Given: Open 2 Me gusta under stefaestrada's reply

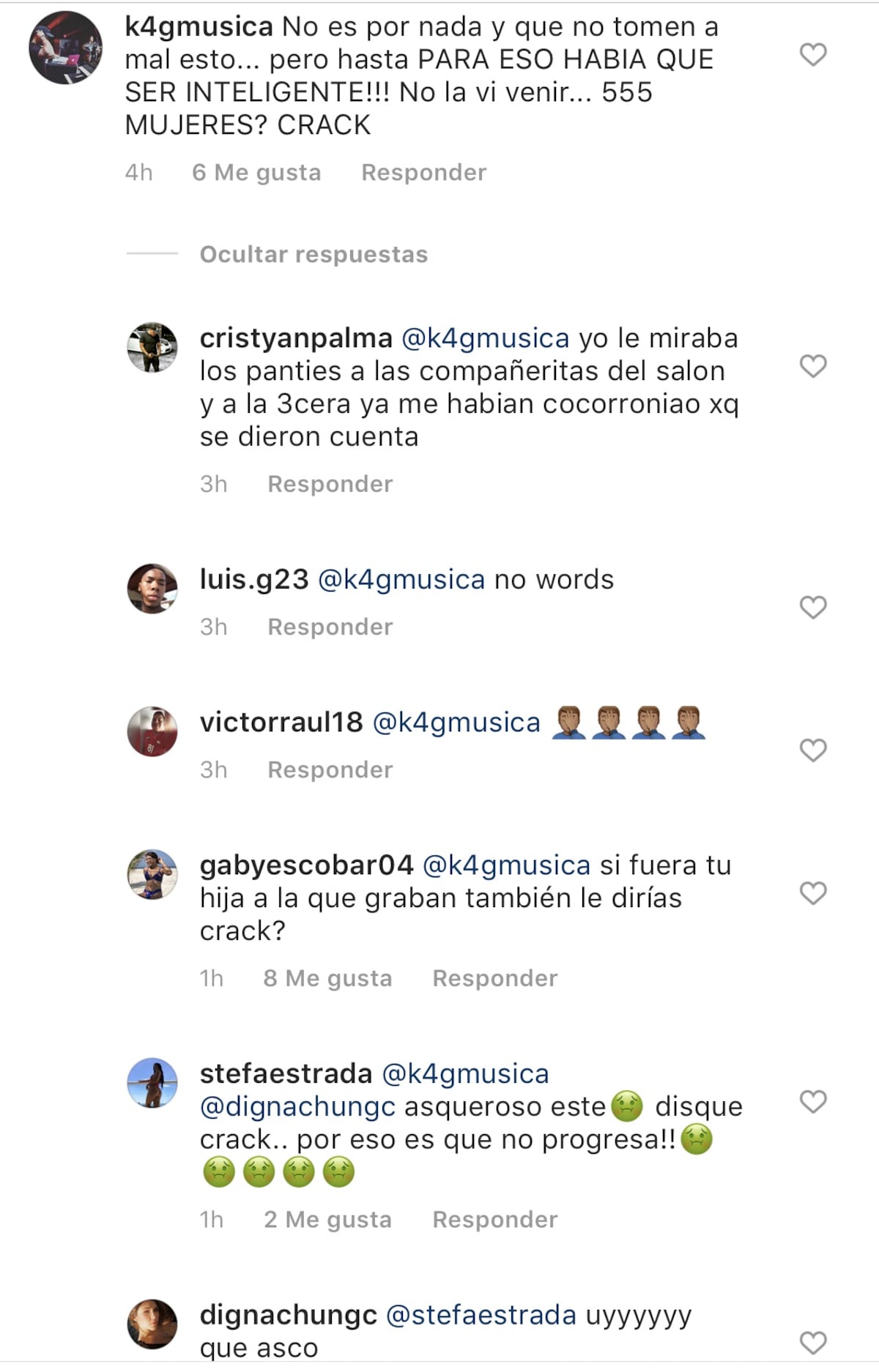Looking at the screenshot, I should tap(327, 1220).
